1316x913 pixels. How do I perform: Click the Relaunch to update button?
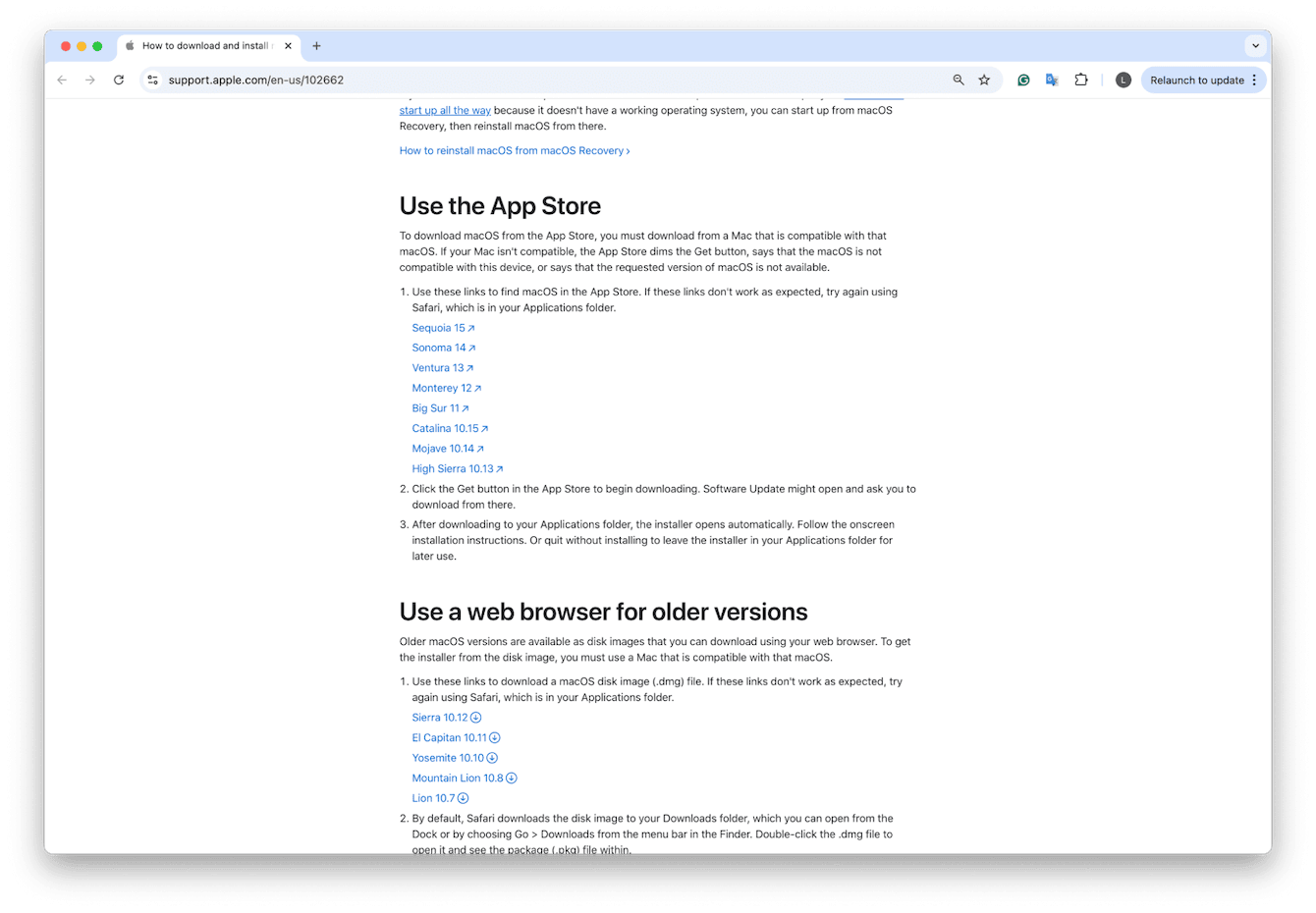coord(1197,80)
